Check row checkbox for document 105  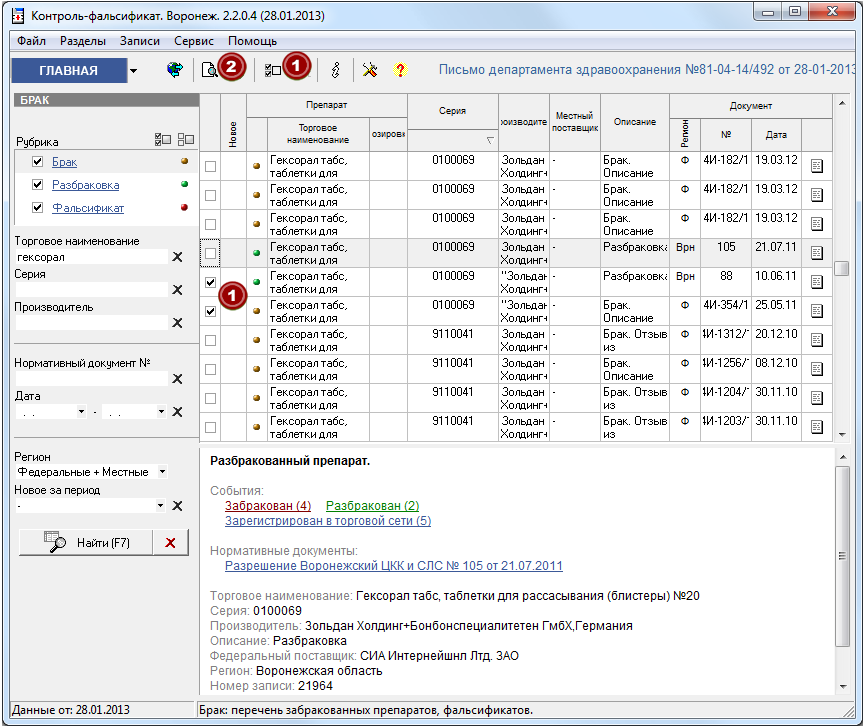coord(210,253)
